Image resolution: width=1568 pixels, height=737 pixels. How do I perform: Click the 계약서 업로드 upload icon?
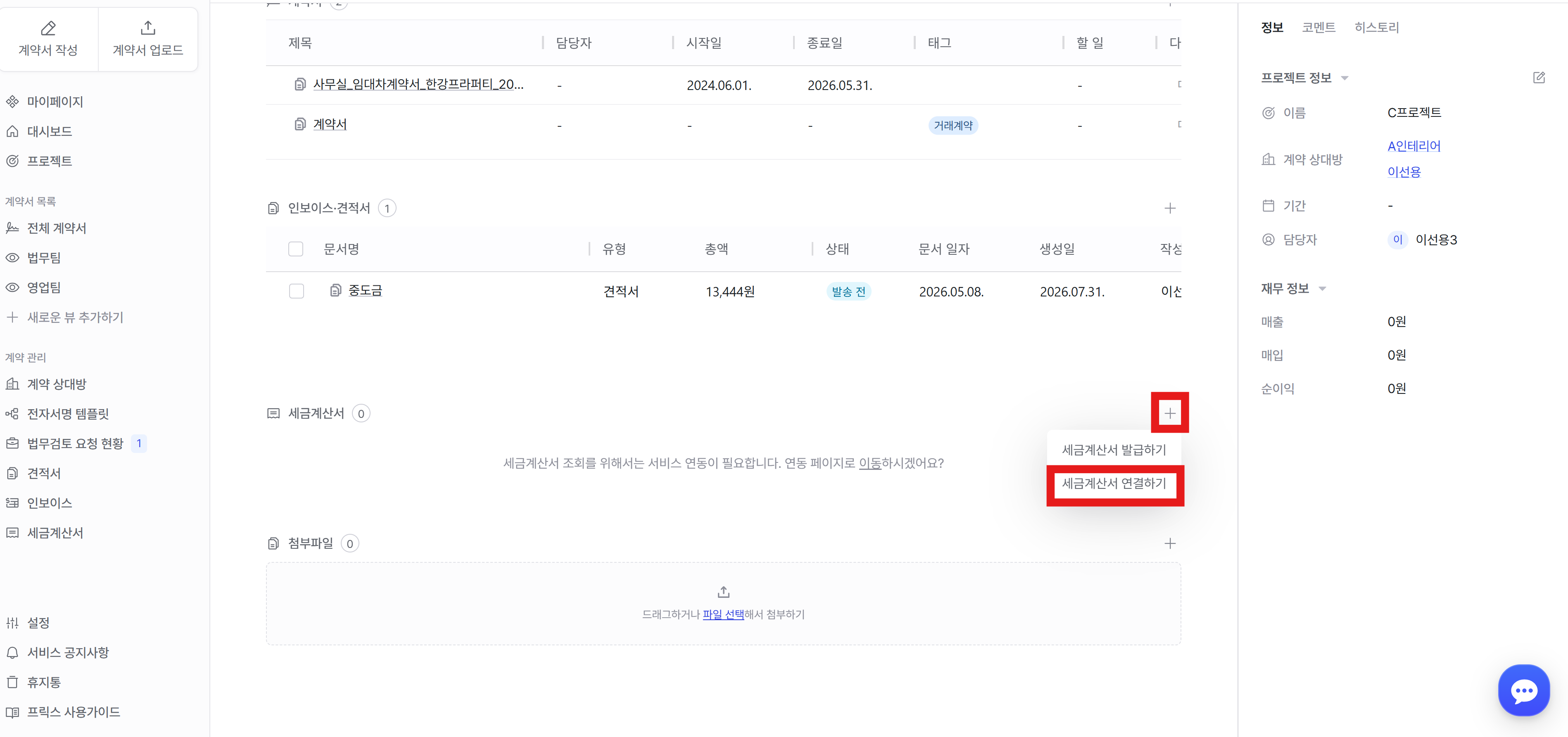(x=148, y=28)
